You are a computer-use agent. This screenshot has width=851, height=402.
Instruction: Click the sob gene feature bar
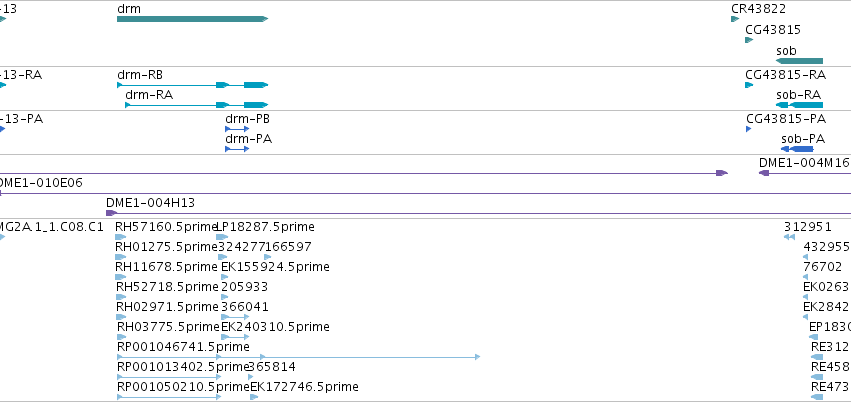(x=799, y=61)
